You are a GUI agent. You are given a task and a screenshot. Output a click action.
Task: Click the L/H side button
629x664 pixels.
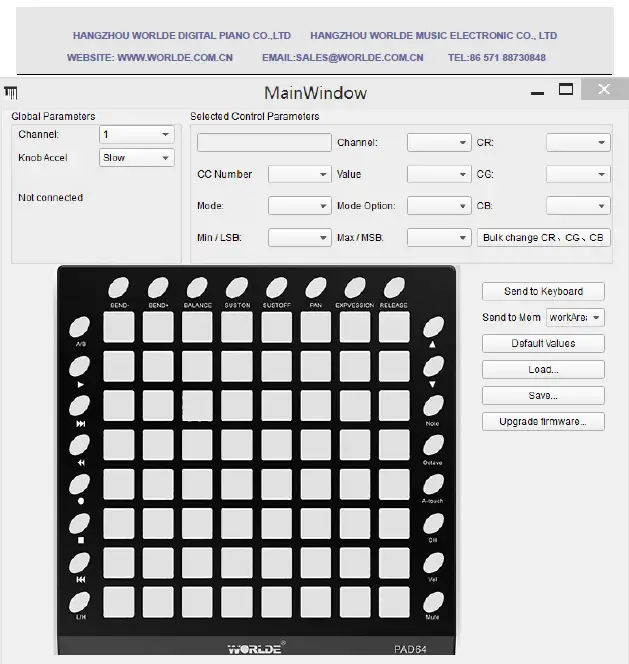(x=79, y=602)
